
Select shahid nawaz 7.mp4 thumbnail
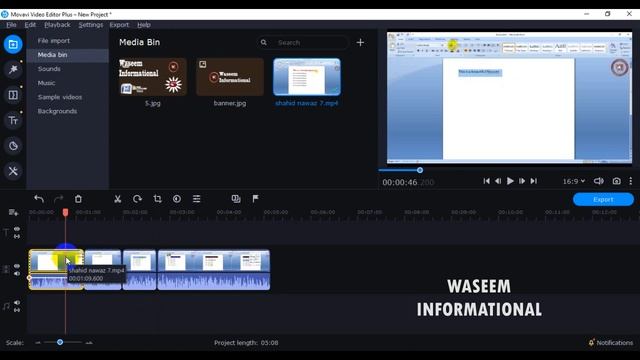(307, 77)
